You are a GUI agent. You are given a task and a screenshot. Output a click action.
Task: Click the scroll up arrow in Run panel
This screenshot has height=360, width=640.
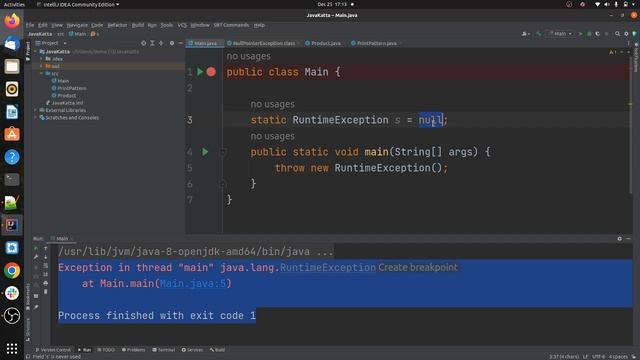click(45, 248)
